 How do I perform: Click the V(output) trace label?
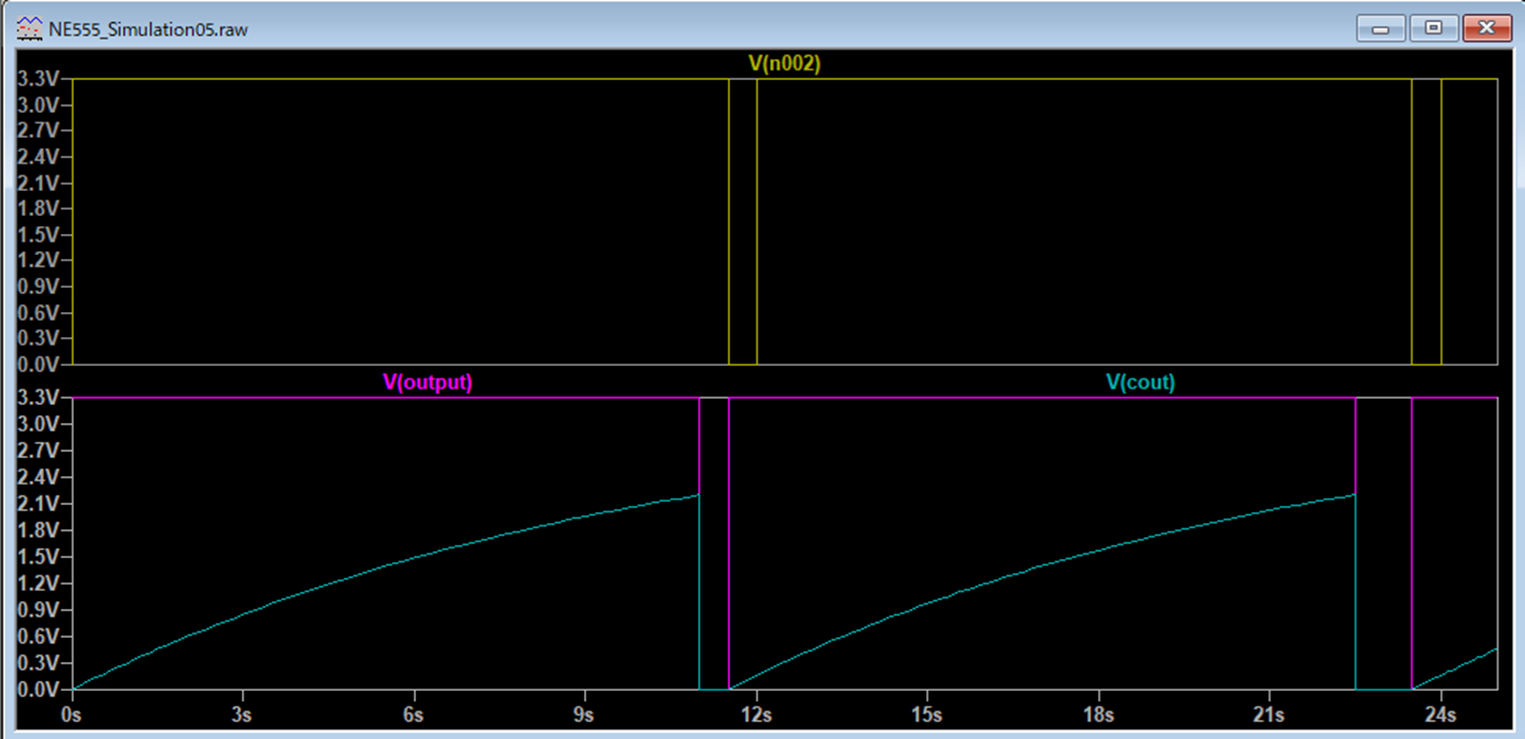coord(427,383)
